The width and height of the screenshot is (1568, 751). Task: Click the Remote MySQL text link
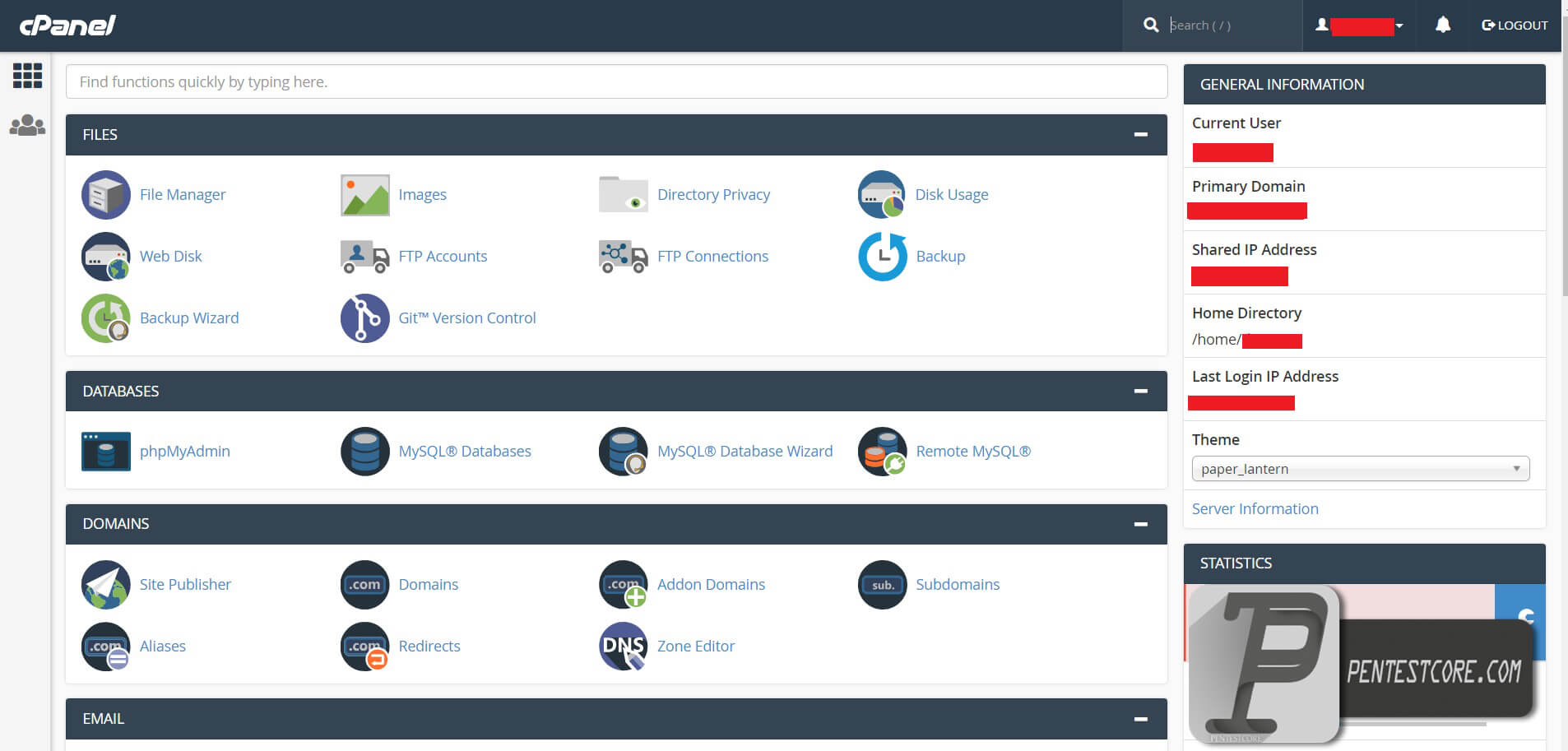973,452
